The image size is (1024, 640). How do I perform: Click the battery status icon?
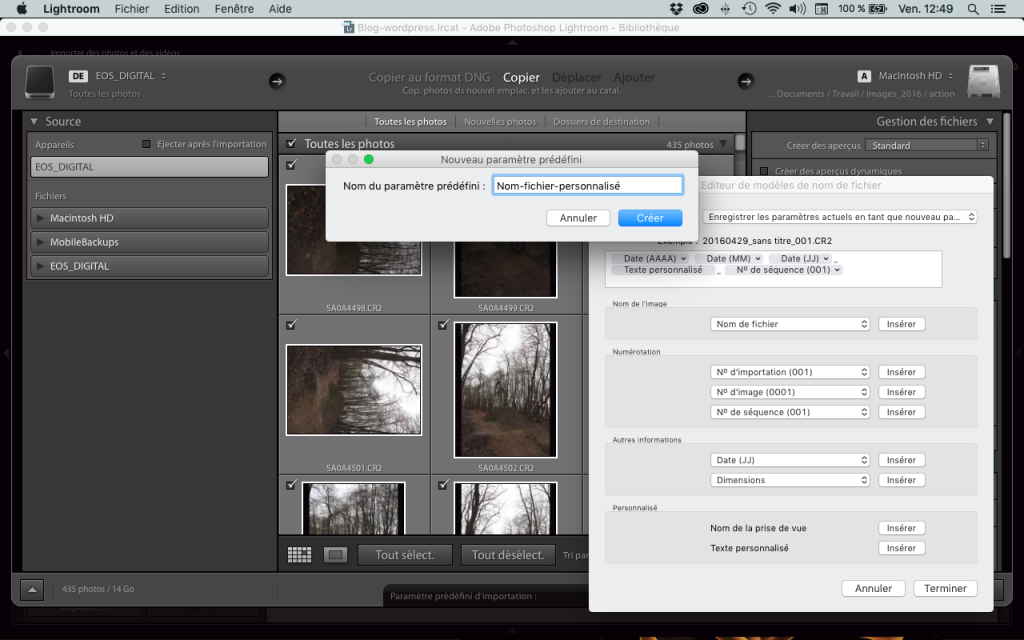[878, 8]
